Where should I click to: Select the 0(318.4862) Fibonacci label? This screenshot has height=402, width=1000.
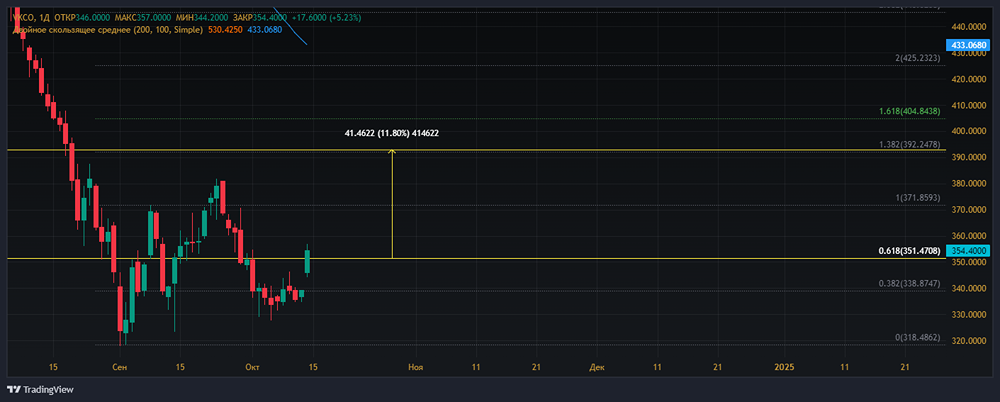918,337
